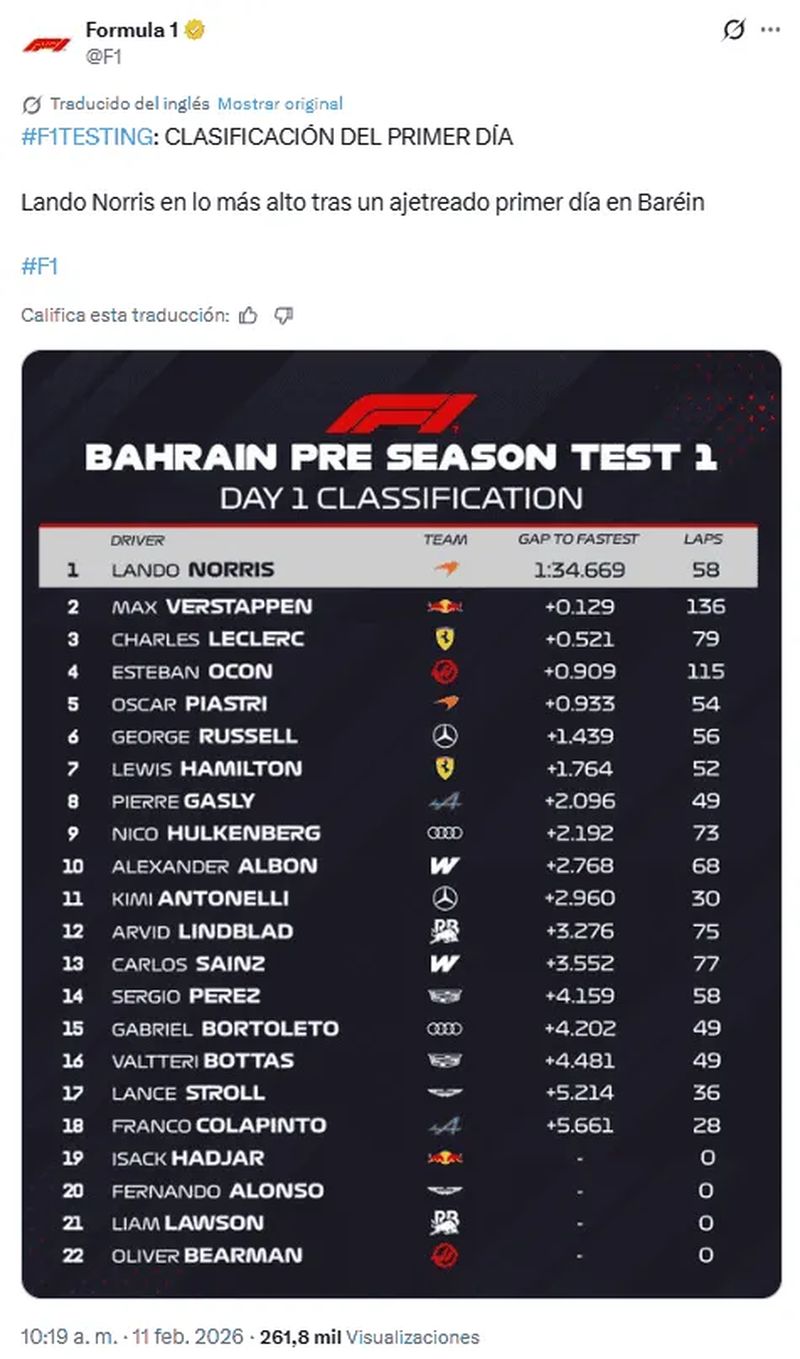The image size is (800, 1359).
Task: Click the 261,8 mil Visualizaciones count
Action: coord(370,1337)
